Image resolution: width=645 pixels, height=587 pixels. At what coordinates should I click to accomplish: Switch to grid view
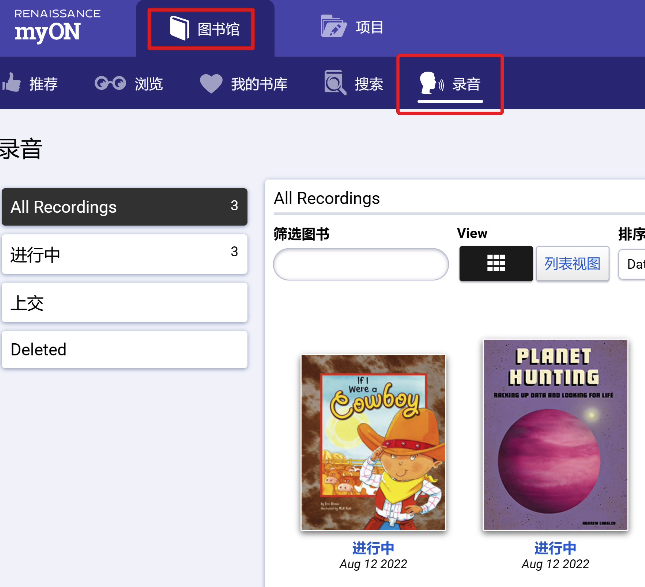pos(496,264)
